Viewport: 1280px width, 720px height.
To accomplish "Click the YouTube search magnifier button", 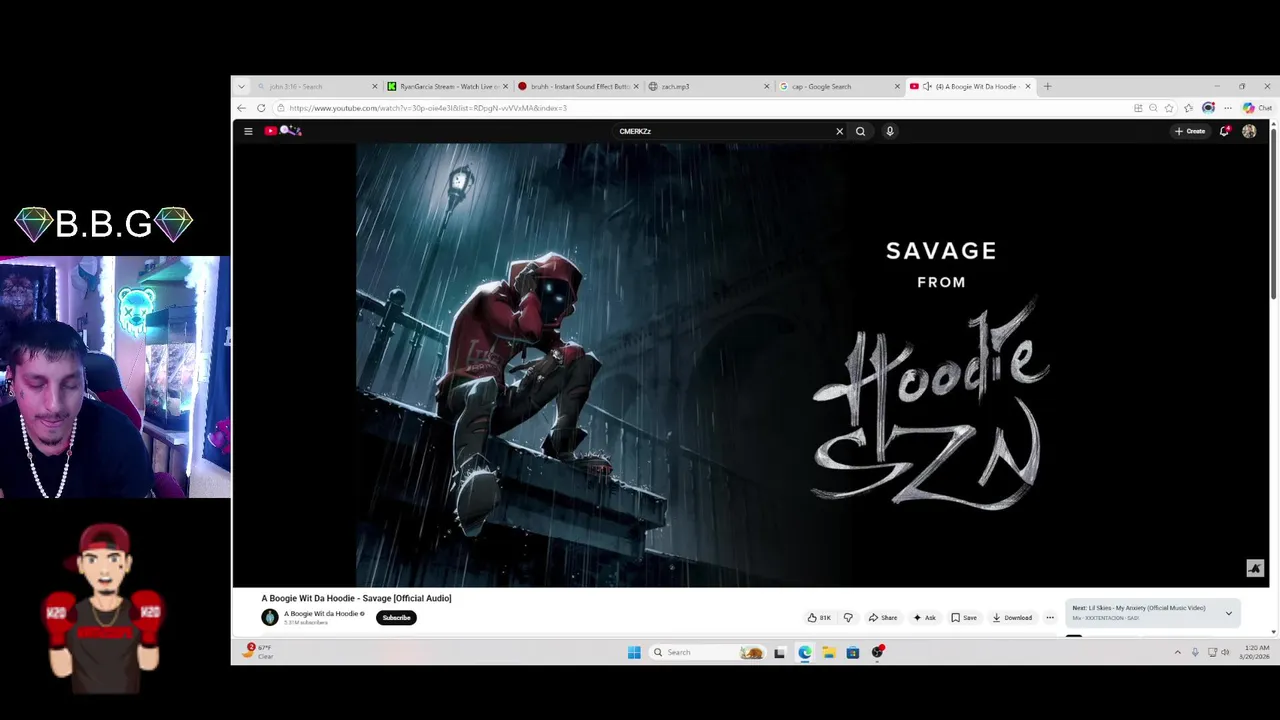I will coord(860,131).
